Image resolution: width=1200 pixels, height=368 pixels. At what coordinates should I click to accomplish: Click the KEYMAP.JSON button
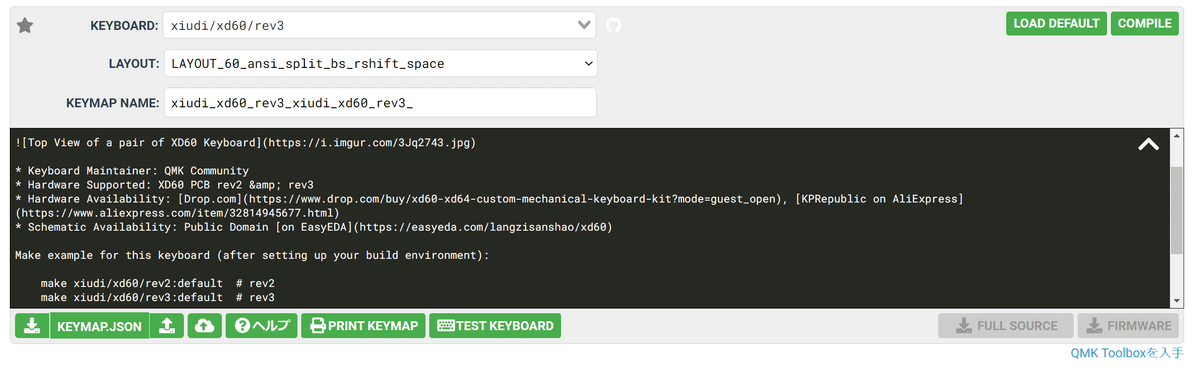coord(99,326)
